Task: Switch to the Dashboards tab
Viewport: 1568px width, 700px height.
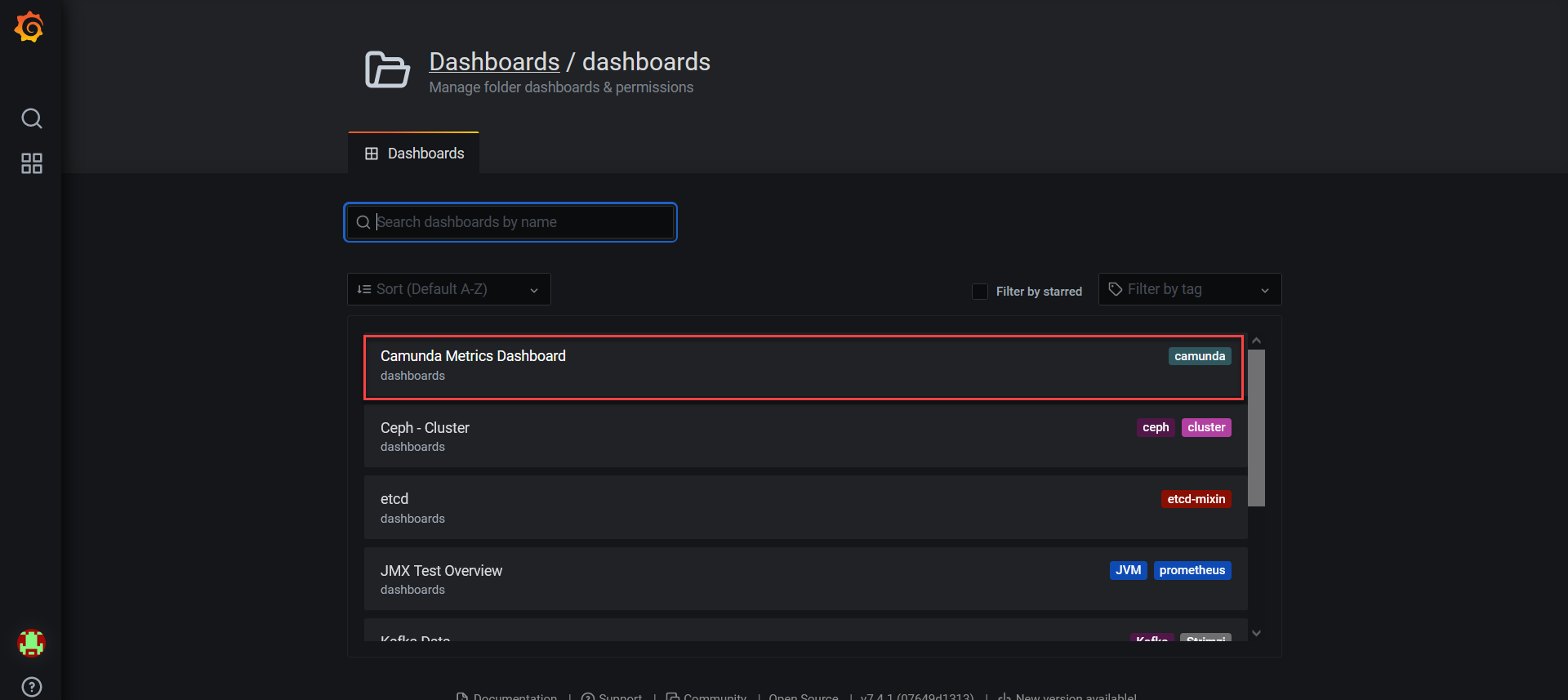Action: (x=414, y=154)
